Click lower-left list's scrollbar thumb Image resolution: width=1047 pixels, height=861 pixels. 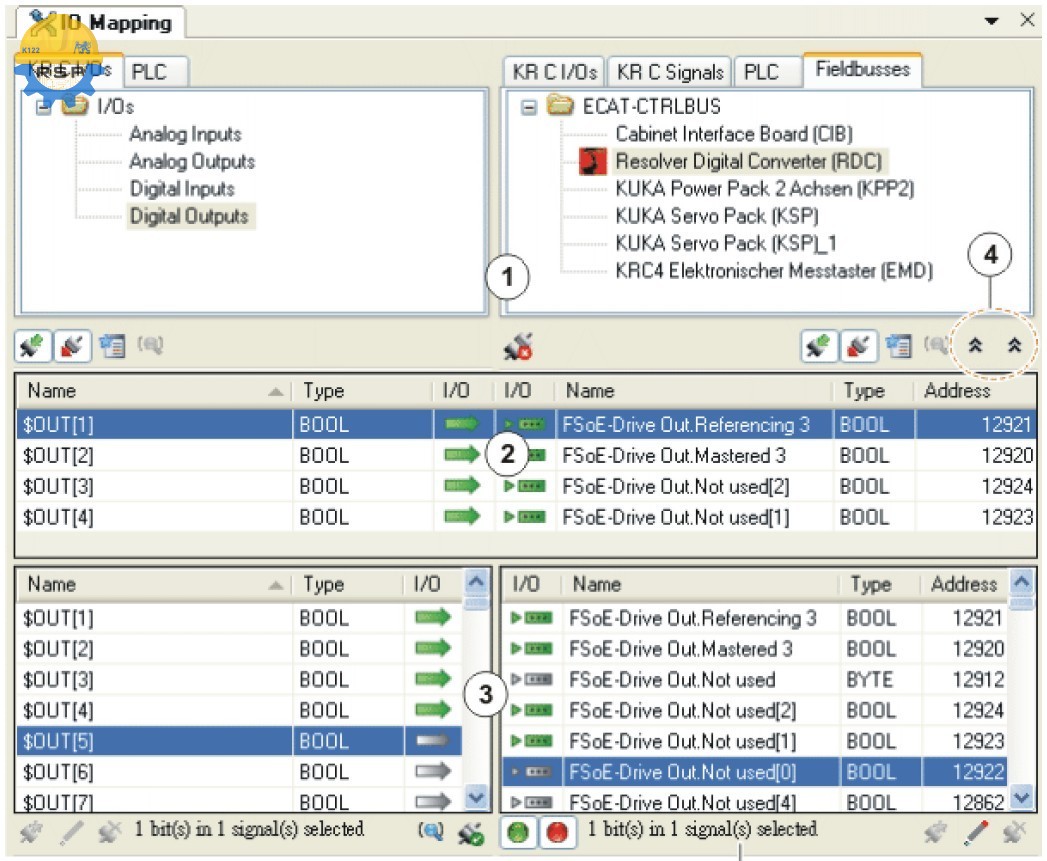click(x=476, y=603)
